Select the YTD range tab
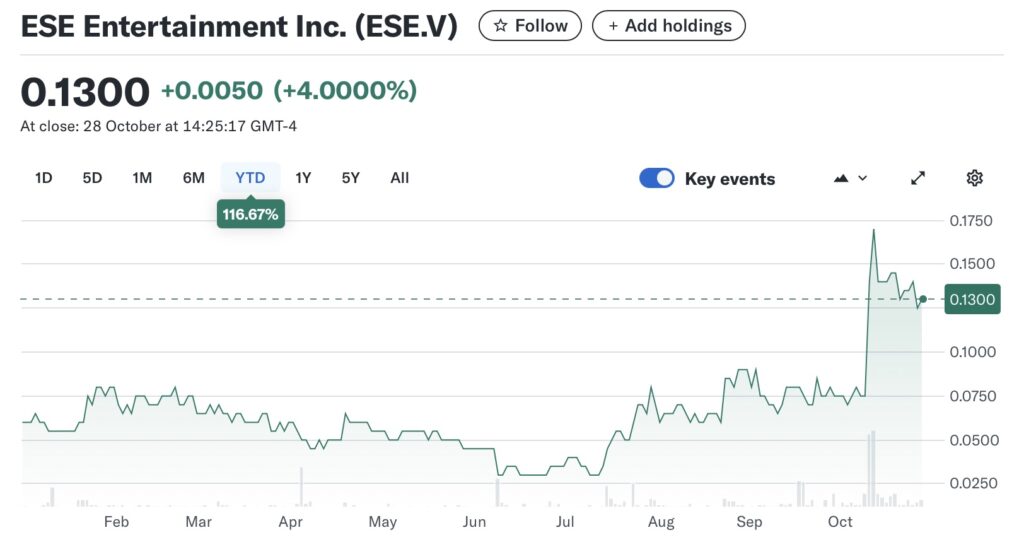The width and height of the screenshot is (1024, 559). click(x=250, y=178)
